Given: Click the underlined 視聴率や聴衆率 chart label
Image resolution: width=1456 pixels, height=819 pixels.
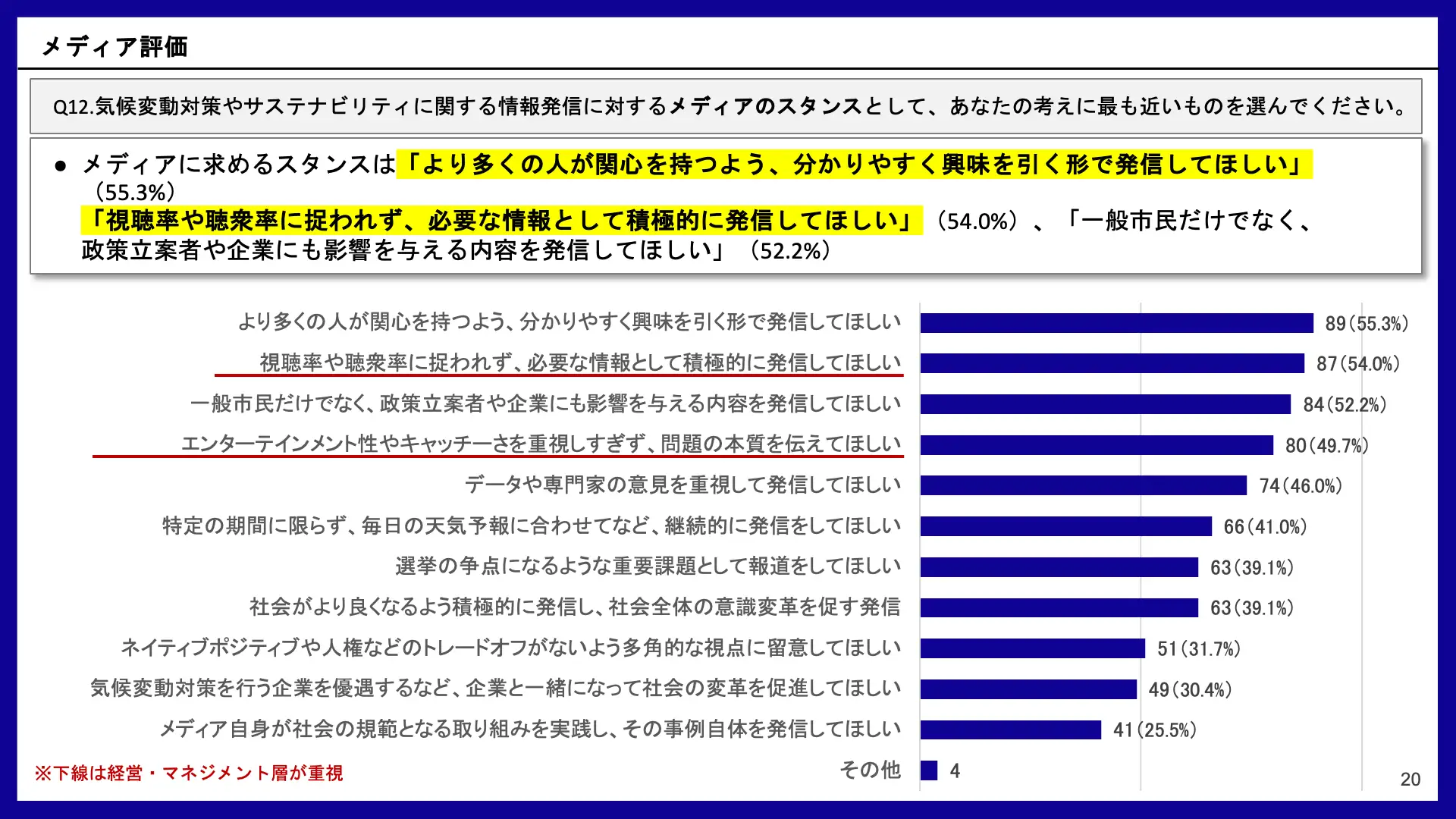Looking at the screenshot, I should [580, 362].
